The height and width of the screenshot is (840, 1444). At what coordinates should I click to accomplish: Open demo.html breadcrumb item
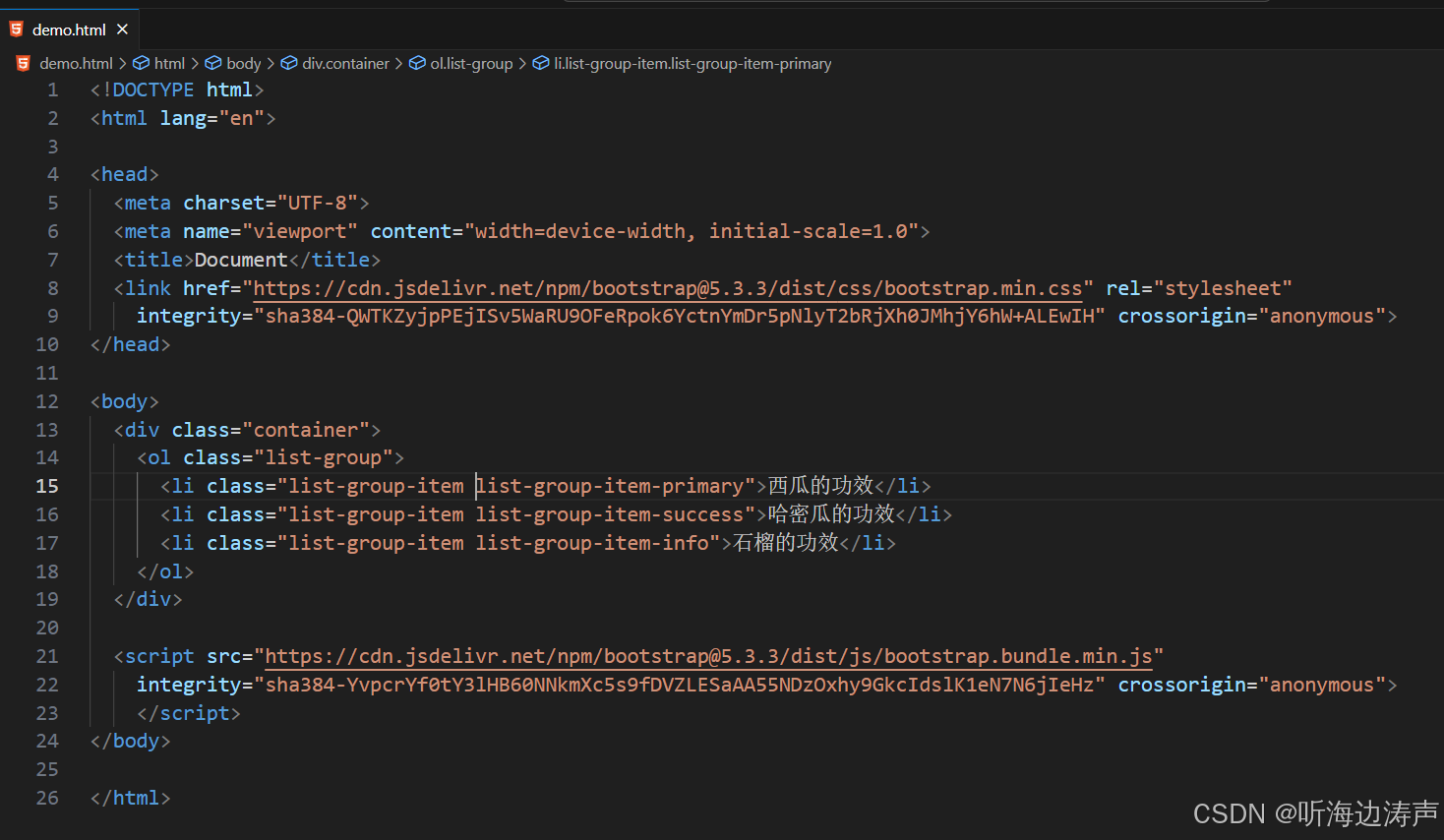pos(76,64)
